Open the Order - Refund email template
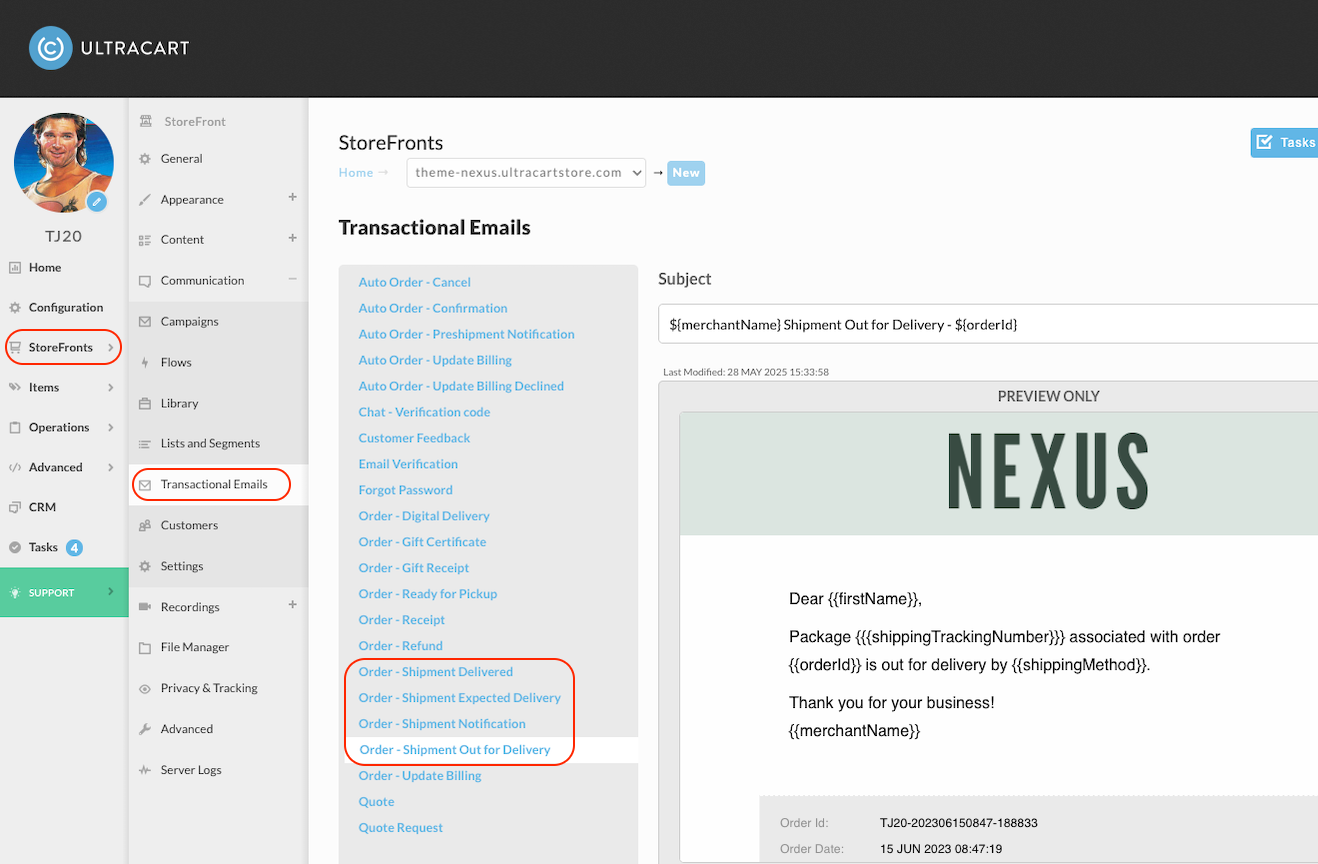 pyautogui.click(x=401, y=646)
